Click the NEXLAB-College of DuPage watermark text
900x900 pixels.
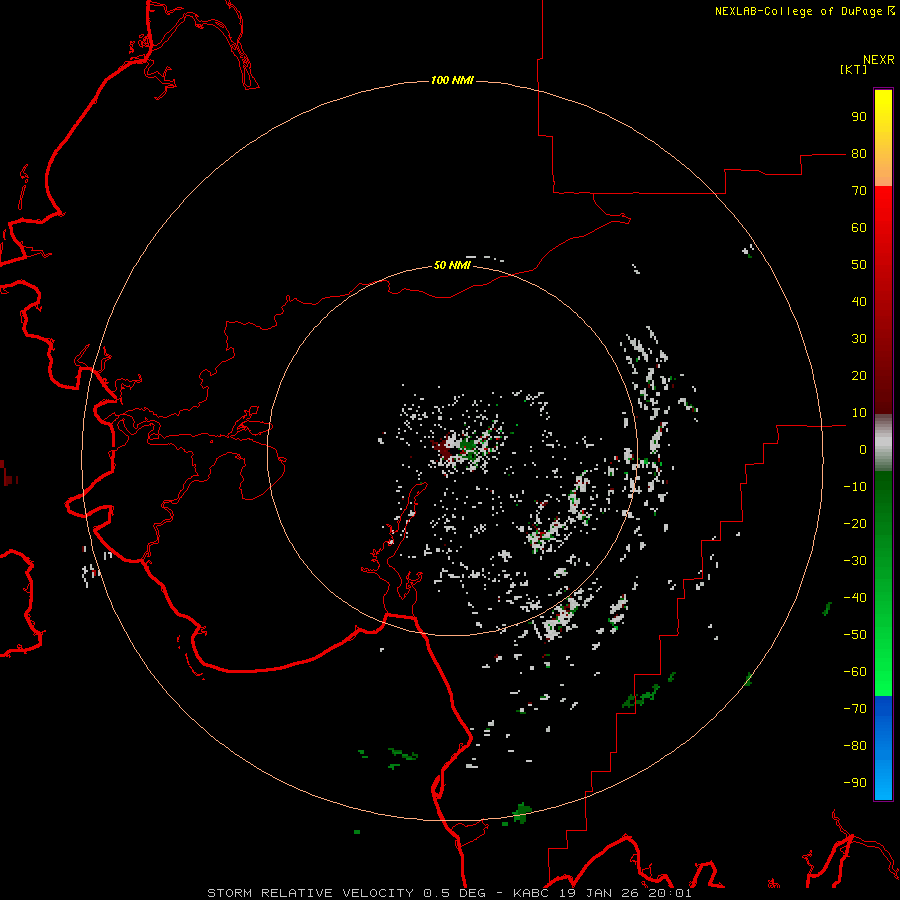tap(804, 11)
